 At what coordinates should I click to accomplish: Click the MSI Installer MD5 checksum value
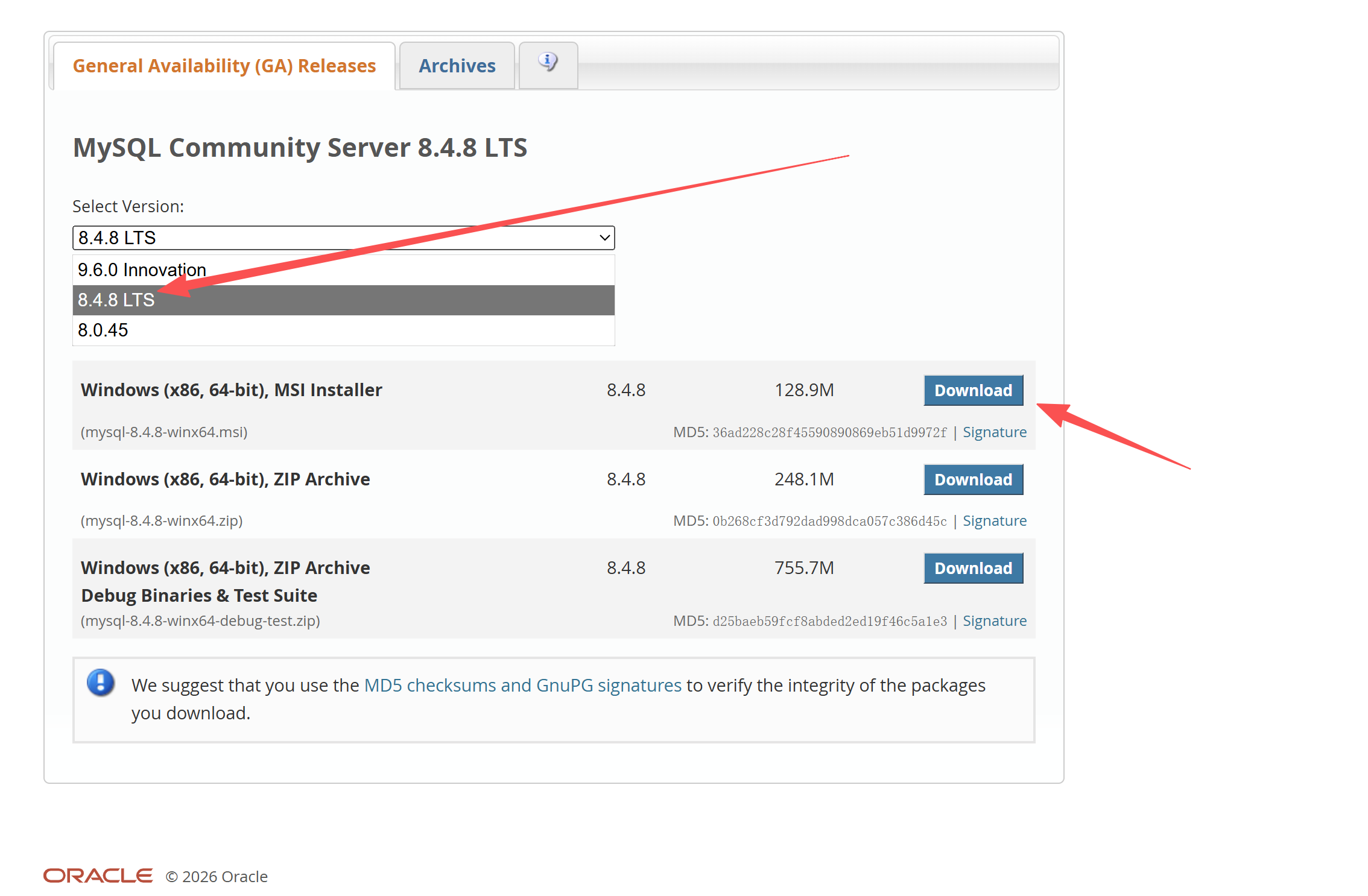click(829, 433)
